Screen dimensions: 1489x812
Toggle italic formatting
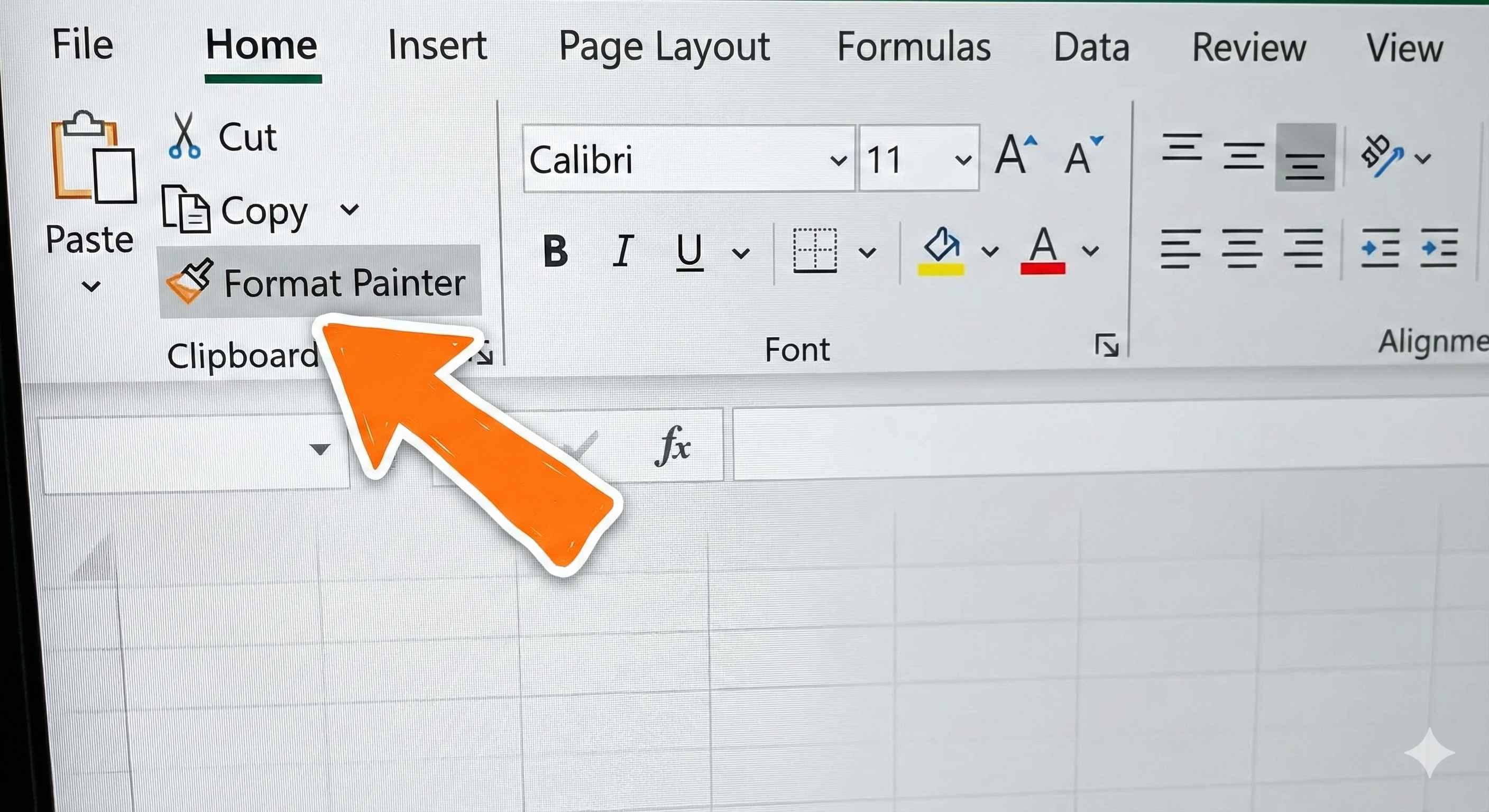click(x=623, y=252)
